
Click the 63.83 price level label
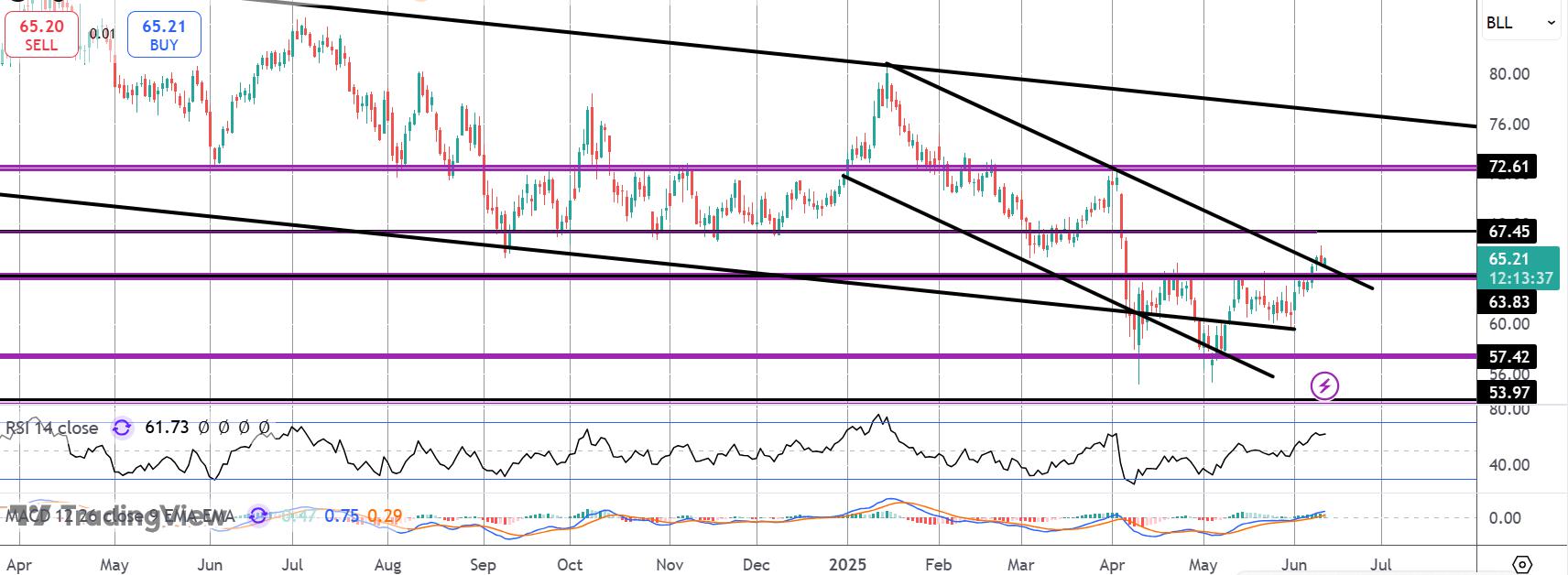[x=1508, y=302]
